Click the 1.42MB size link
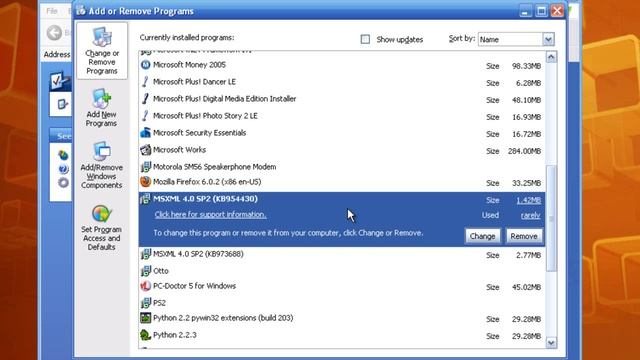 click(x=529, y=200)
